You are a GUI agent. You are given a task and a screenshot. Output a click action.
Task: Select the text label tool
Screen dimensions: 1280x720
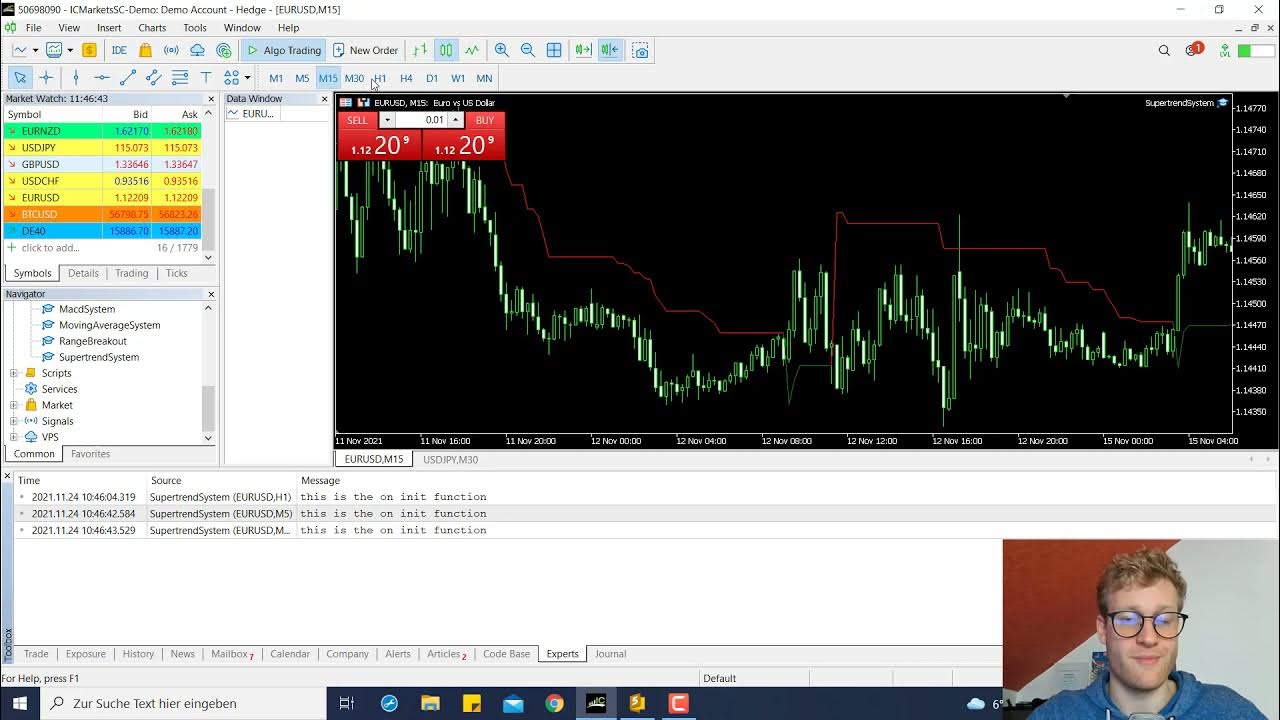click(206, 78)
